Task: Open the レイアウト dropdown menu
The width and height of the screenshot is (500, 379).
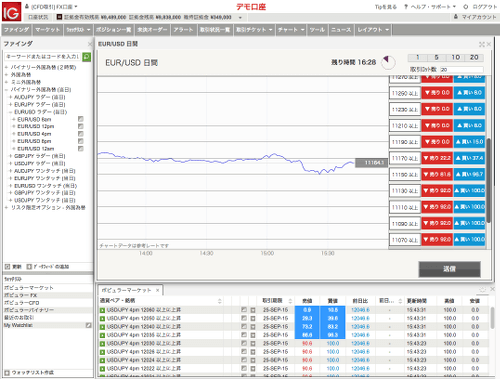Action: tap(373, 30)
